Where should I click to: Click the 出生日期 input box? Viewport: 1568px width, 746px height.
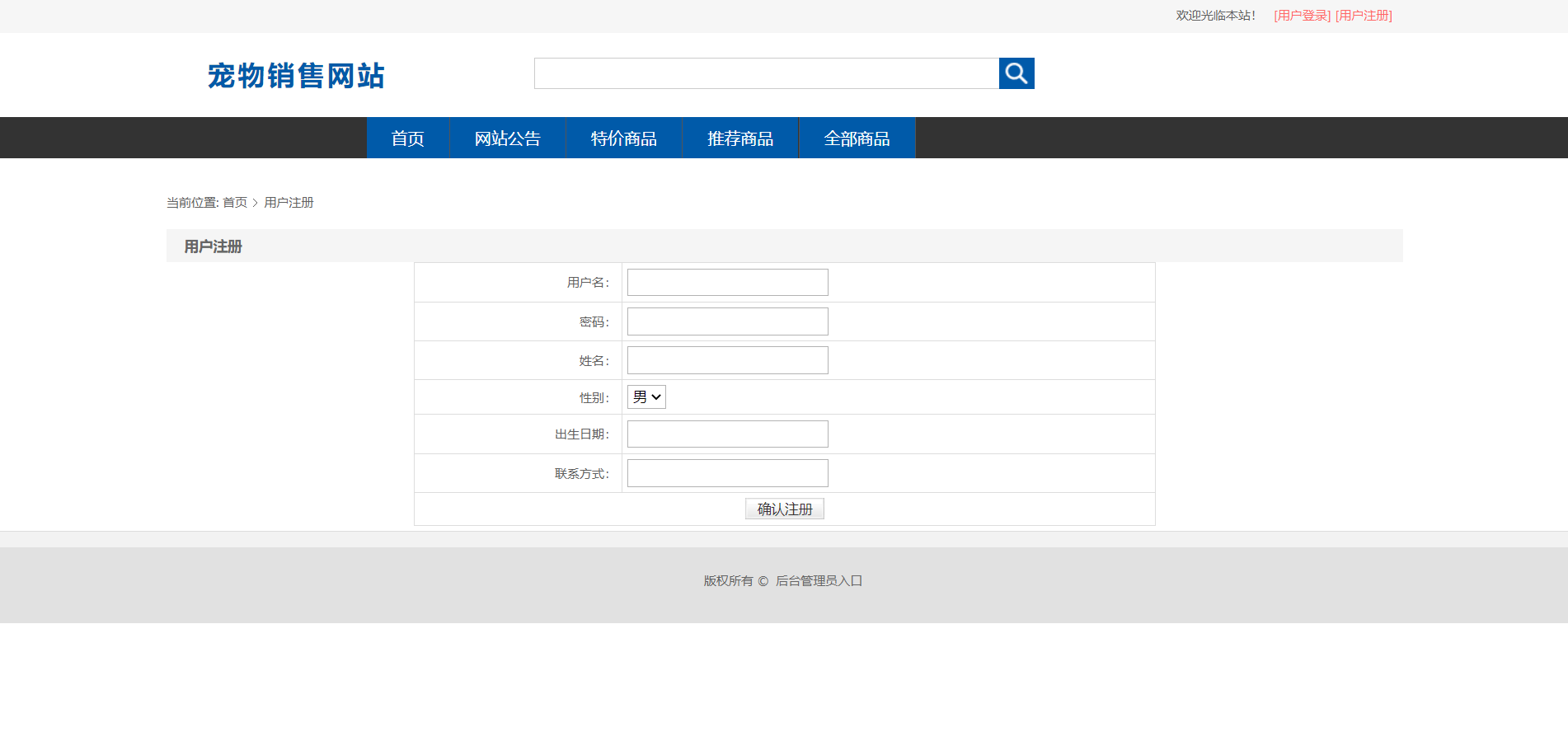click(727, 434)
